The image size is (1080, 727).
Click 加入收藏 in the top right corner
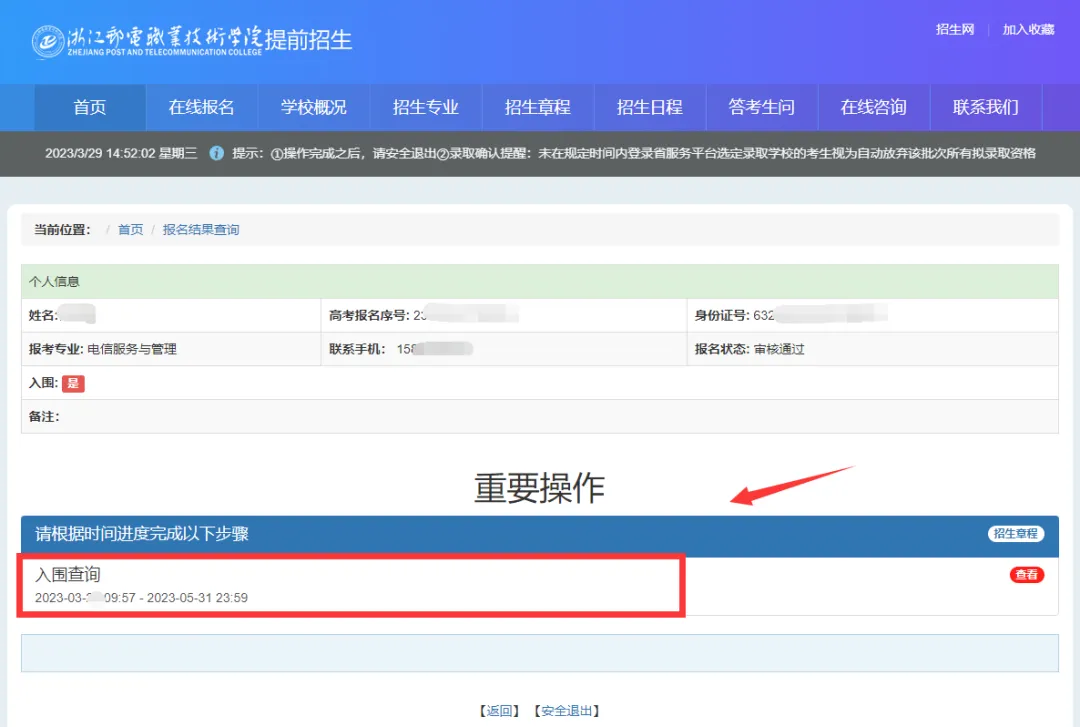pyautogui.click(x=1028, y=30)
